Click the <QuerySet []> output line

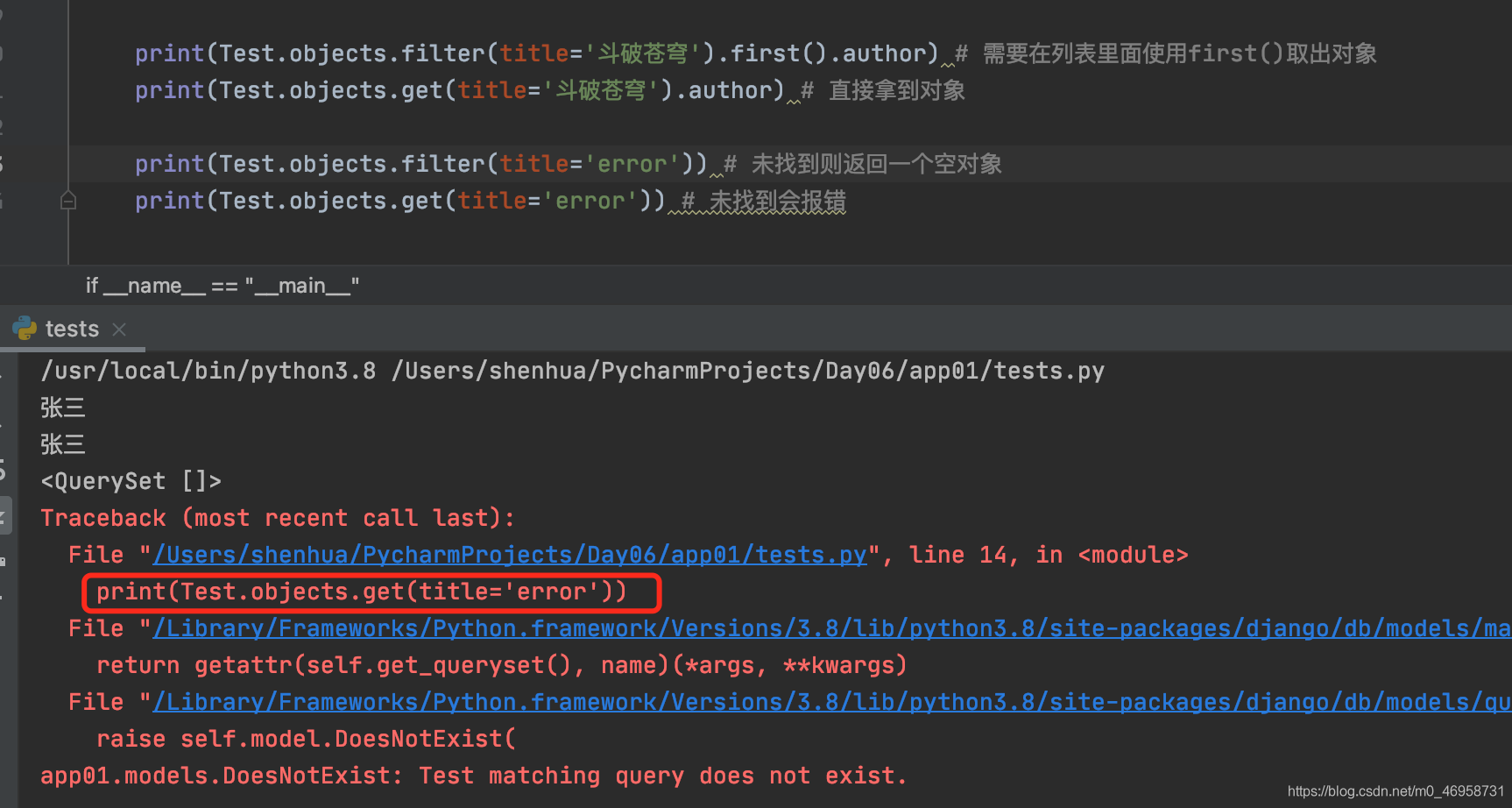point(131,481)
